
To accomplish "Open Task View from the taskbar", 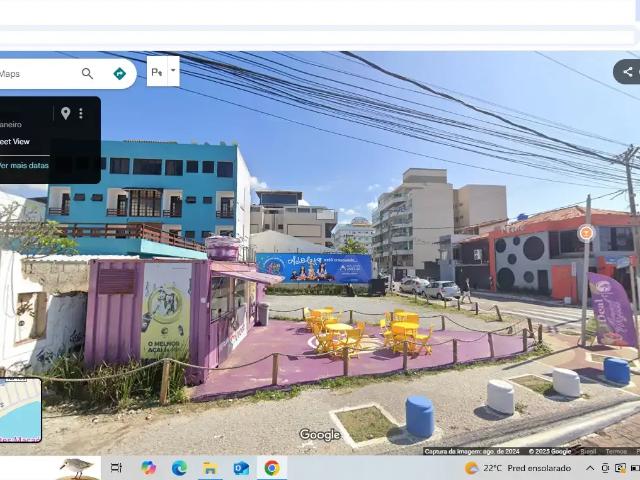I will pos(116,468).
